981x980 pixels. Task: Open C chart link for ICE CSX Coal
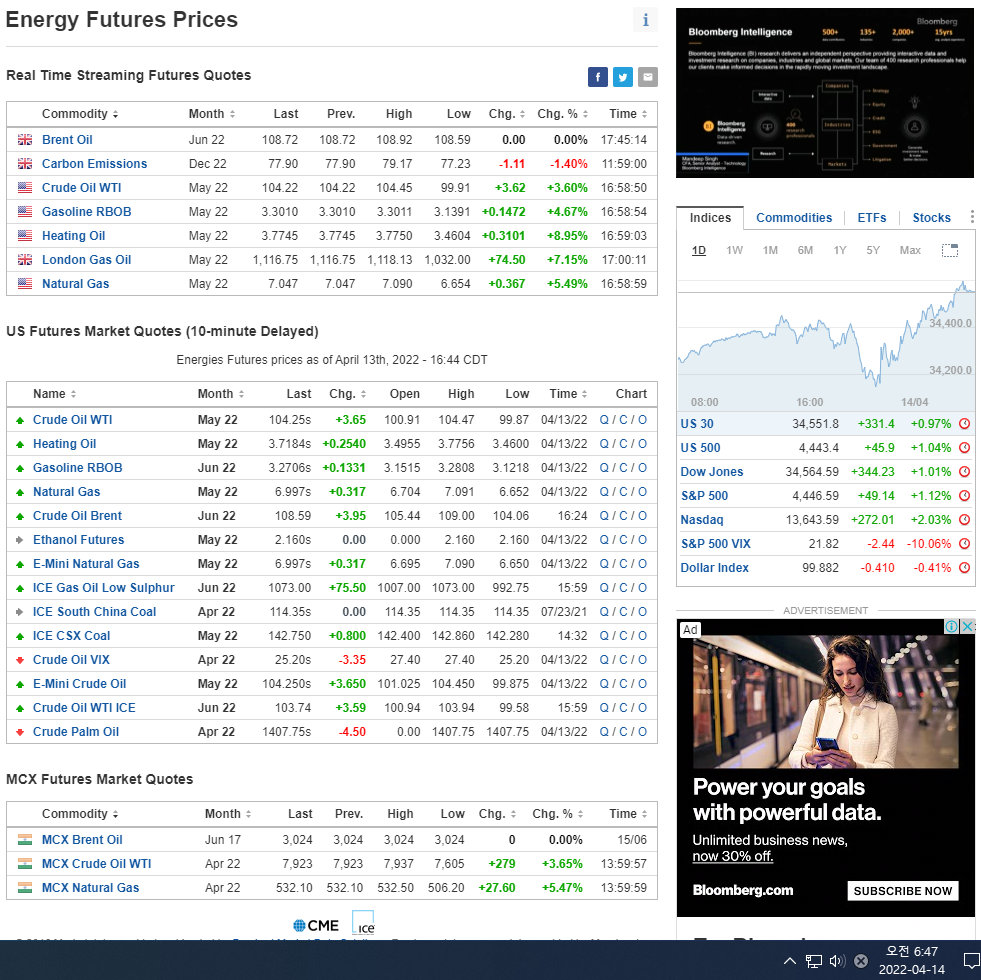pos(623,636)
